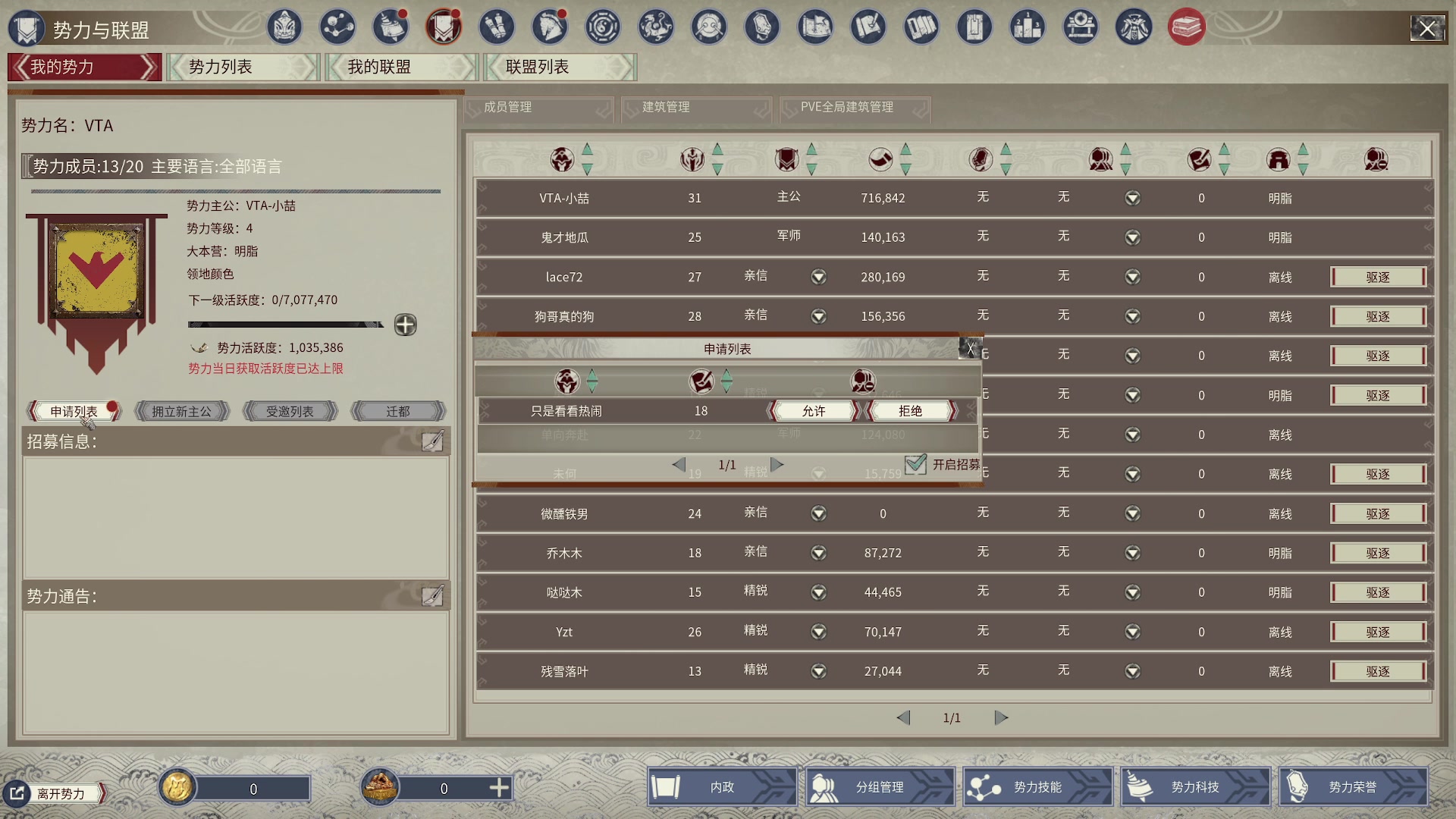Click the 势力活跃度 progress bar
The height and width of the screenshot is (819, 1456).
click(x=285, y=325)
